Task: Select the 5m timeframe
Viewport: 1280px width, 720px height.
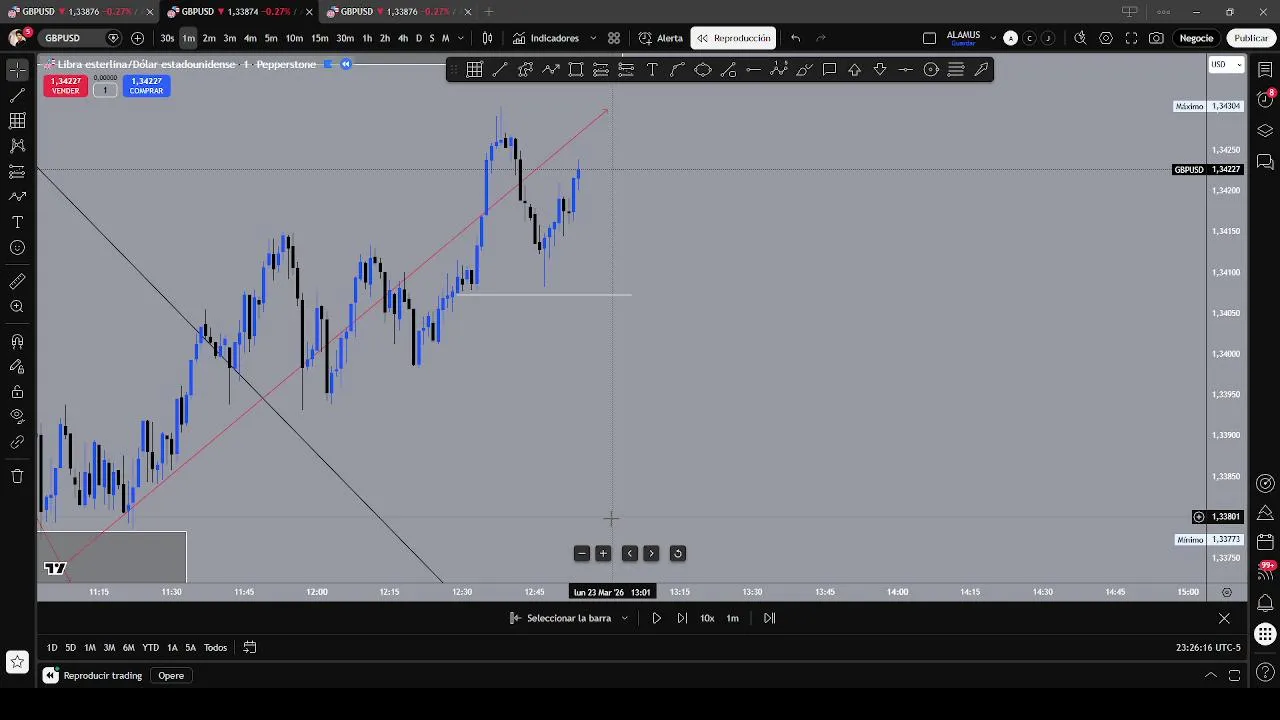Action: pos(271,38)
